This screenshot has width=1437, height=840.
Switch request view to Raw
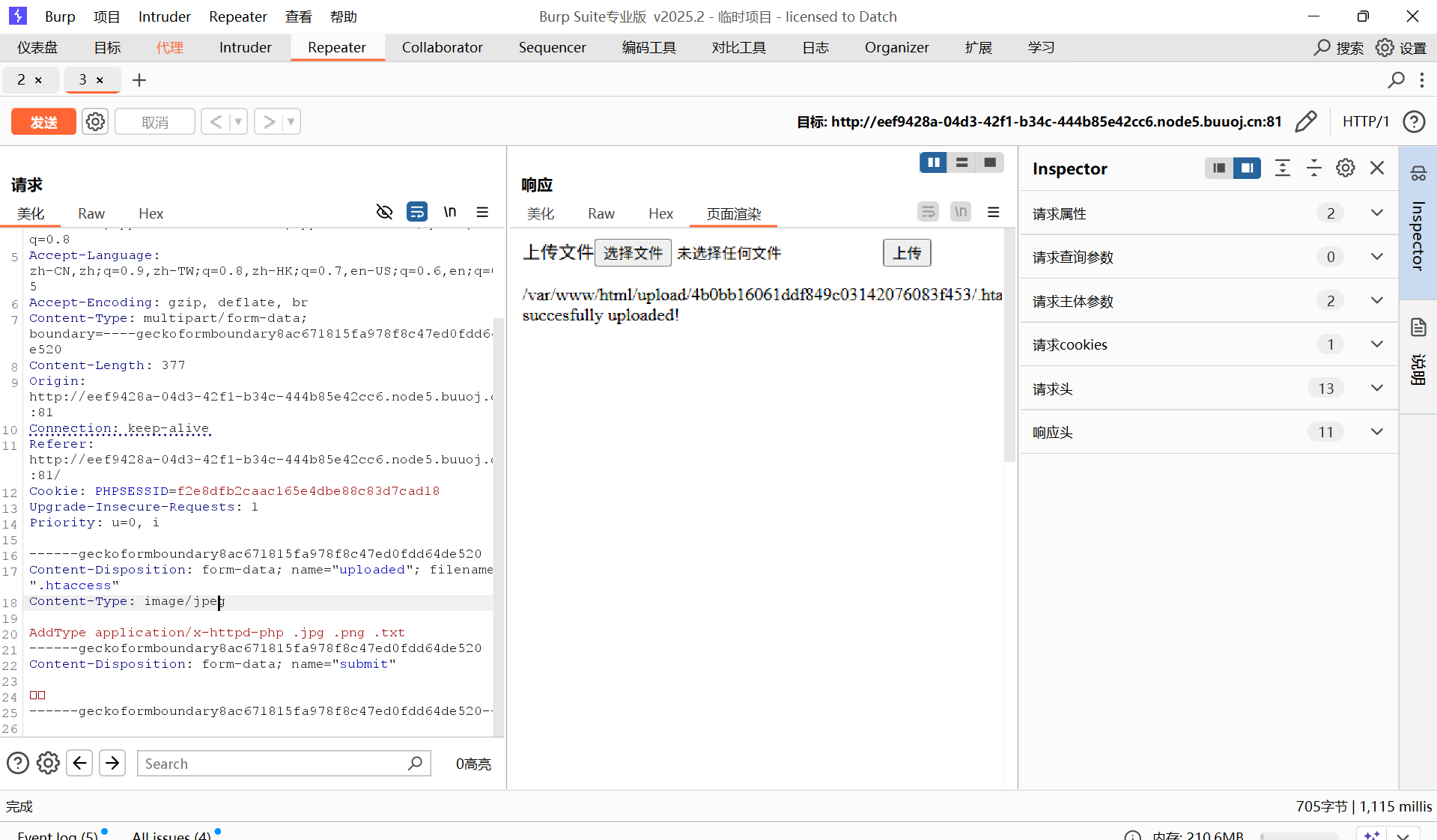pos(91,213)
